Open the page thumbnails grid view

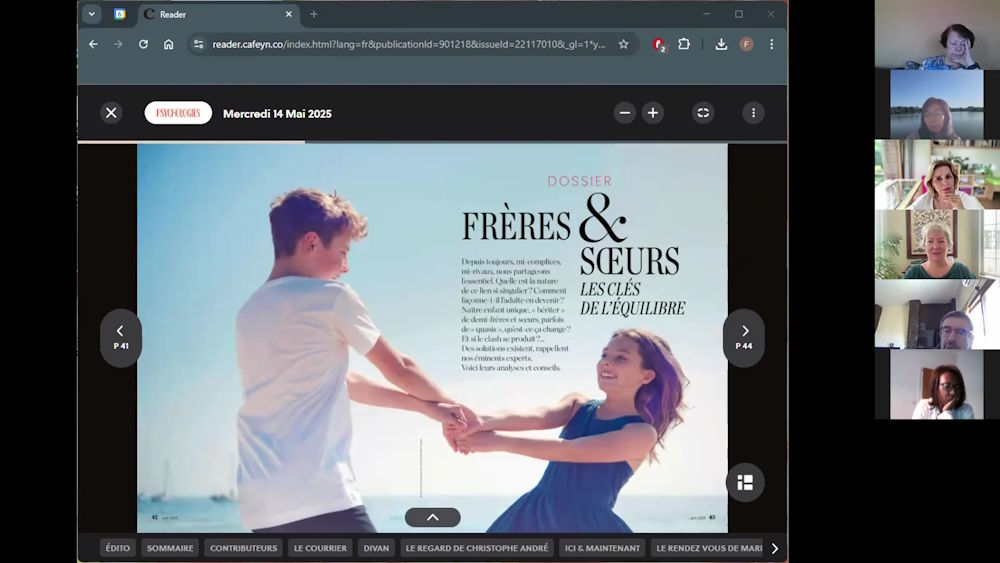(745, 482)
